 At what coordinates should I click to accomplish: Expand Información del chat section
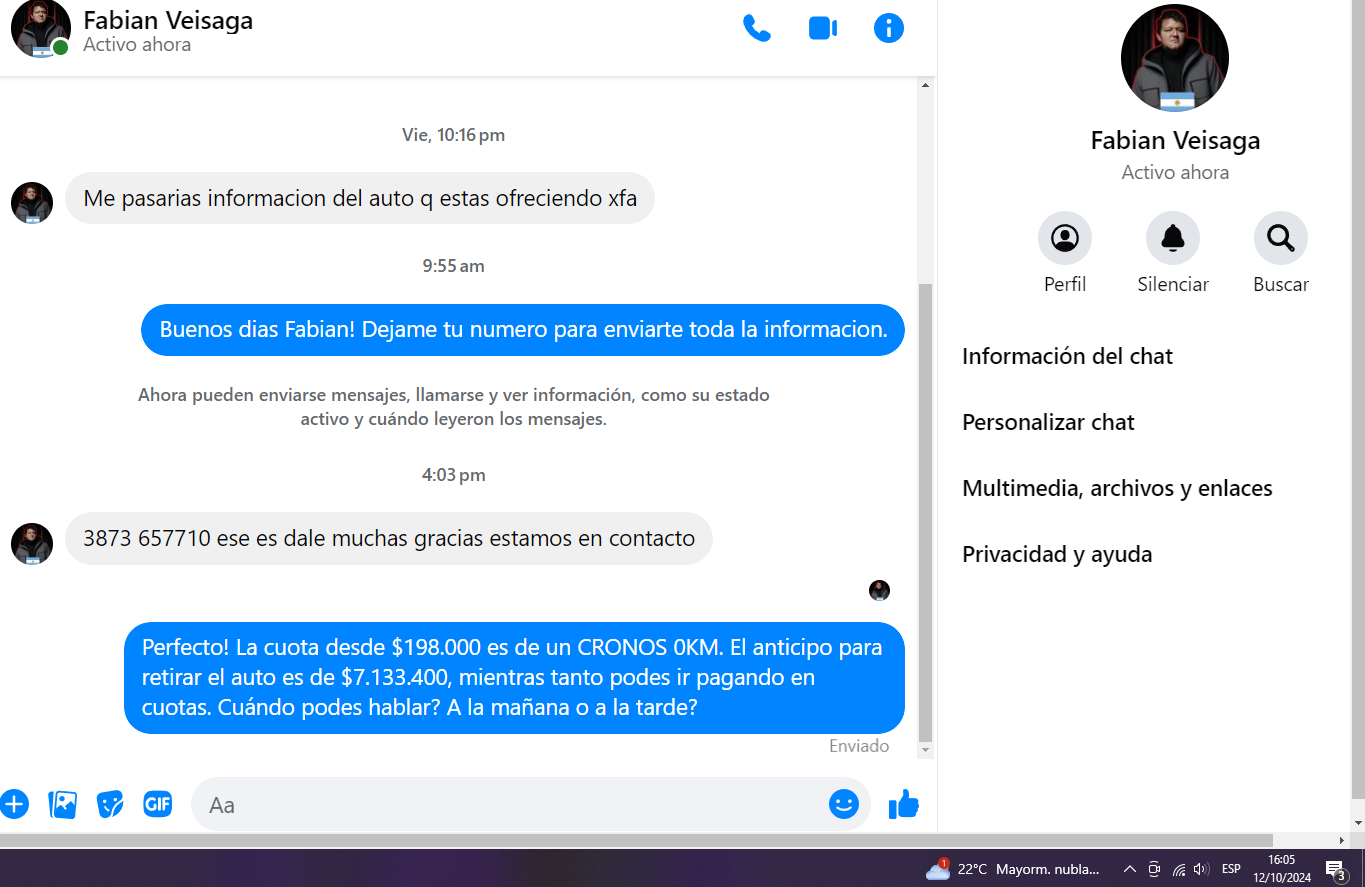(1067, 356)
